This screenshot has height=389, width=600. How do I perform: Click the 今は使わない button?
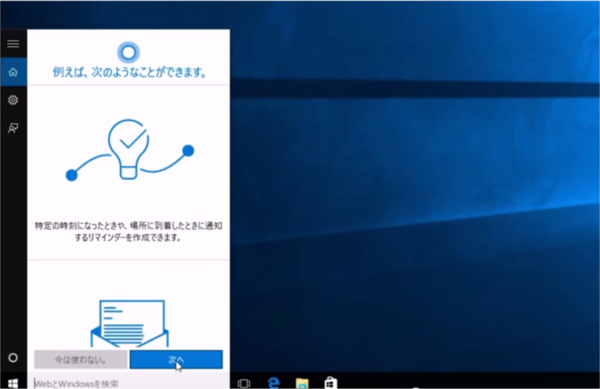(x=80, y=360)
